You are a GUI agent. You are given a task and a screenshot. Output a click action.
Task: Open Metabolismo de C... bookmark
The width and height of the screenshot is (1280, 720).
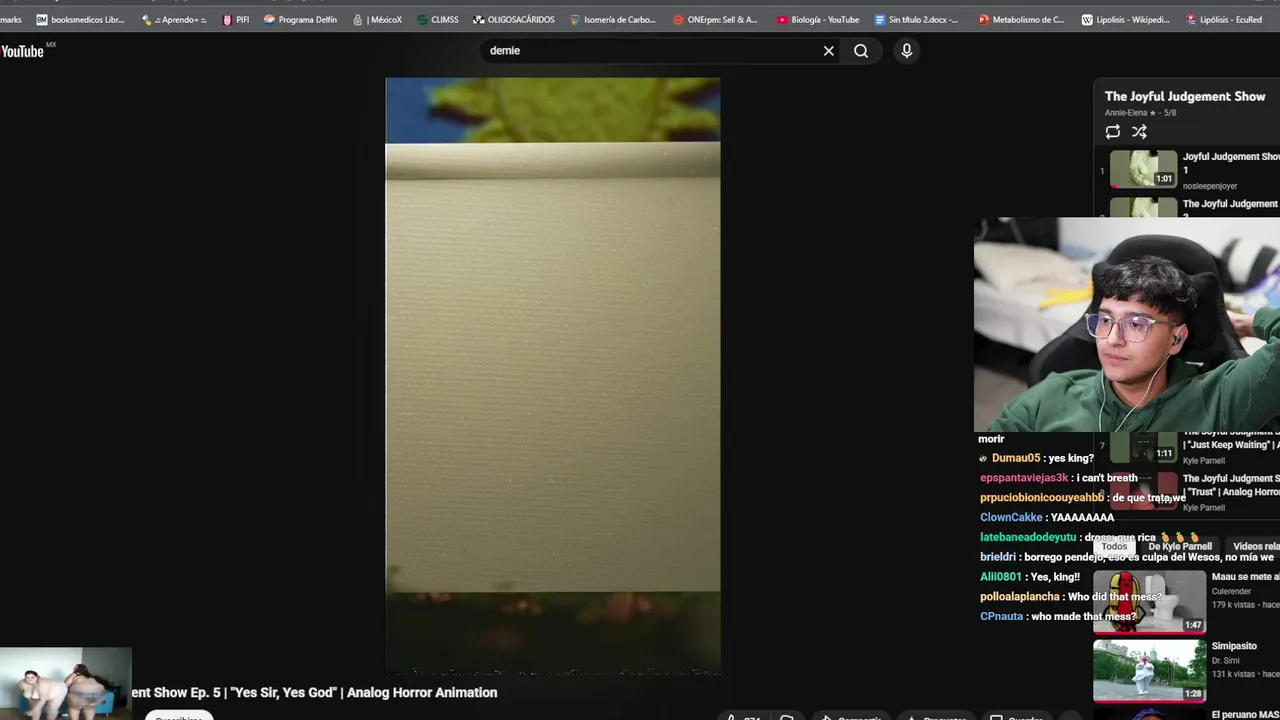1021,19
